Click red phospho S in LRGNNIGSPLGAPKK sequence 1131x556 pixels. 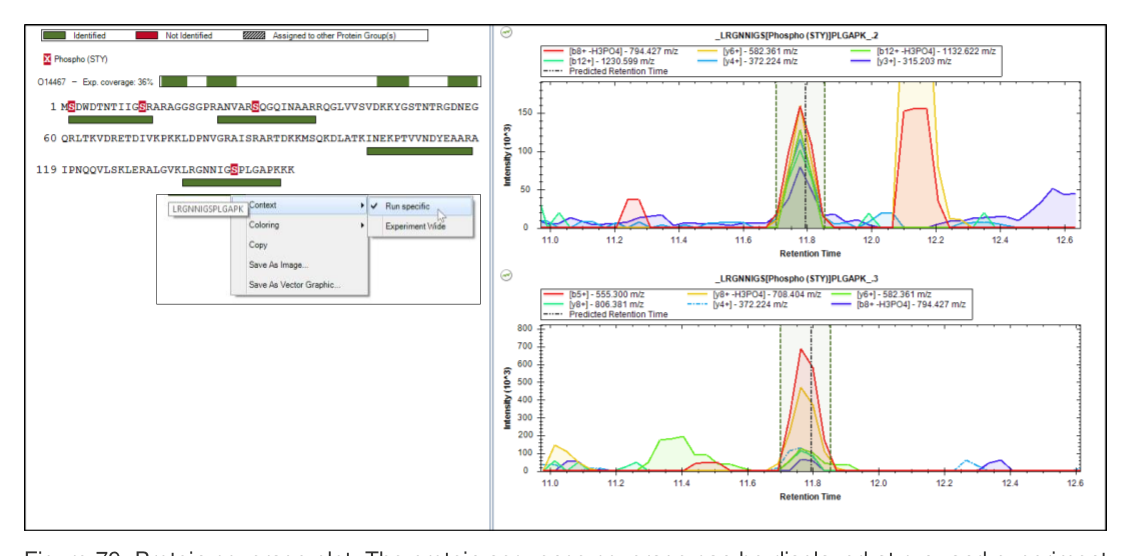coord(234,169)
